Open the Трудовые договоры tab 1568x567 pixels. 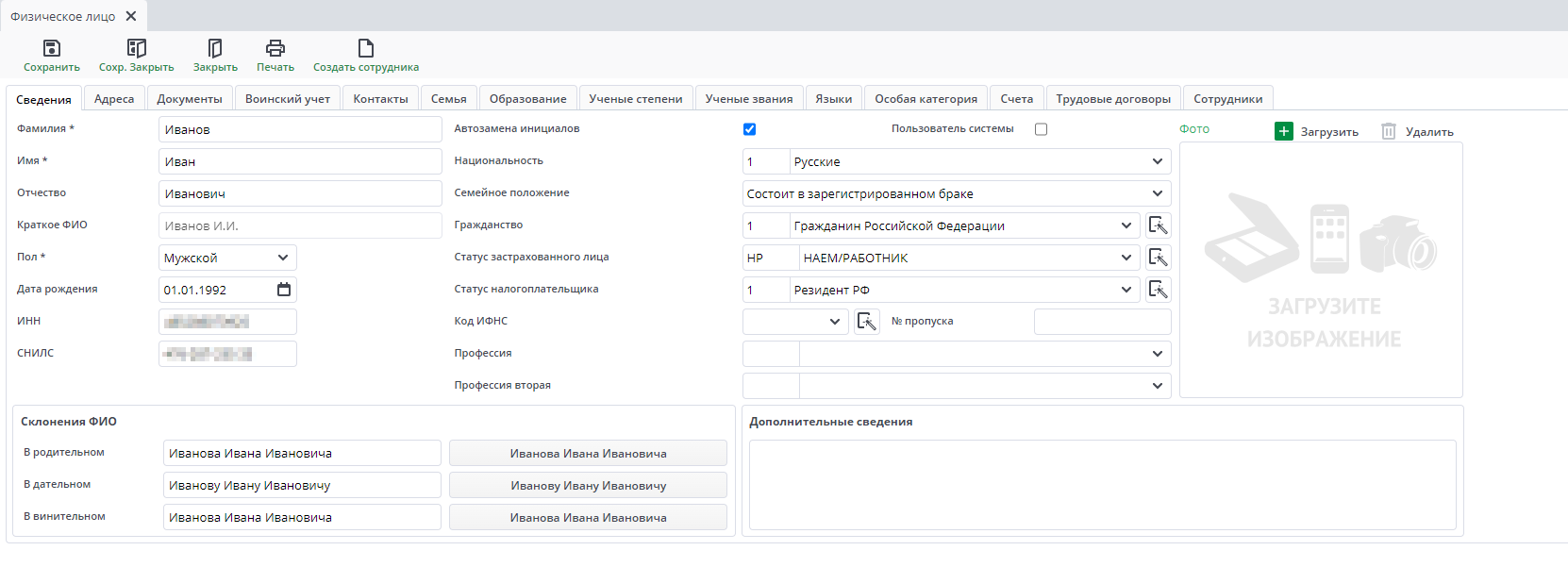1112,99
